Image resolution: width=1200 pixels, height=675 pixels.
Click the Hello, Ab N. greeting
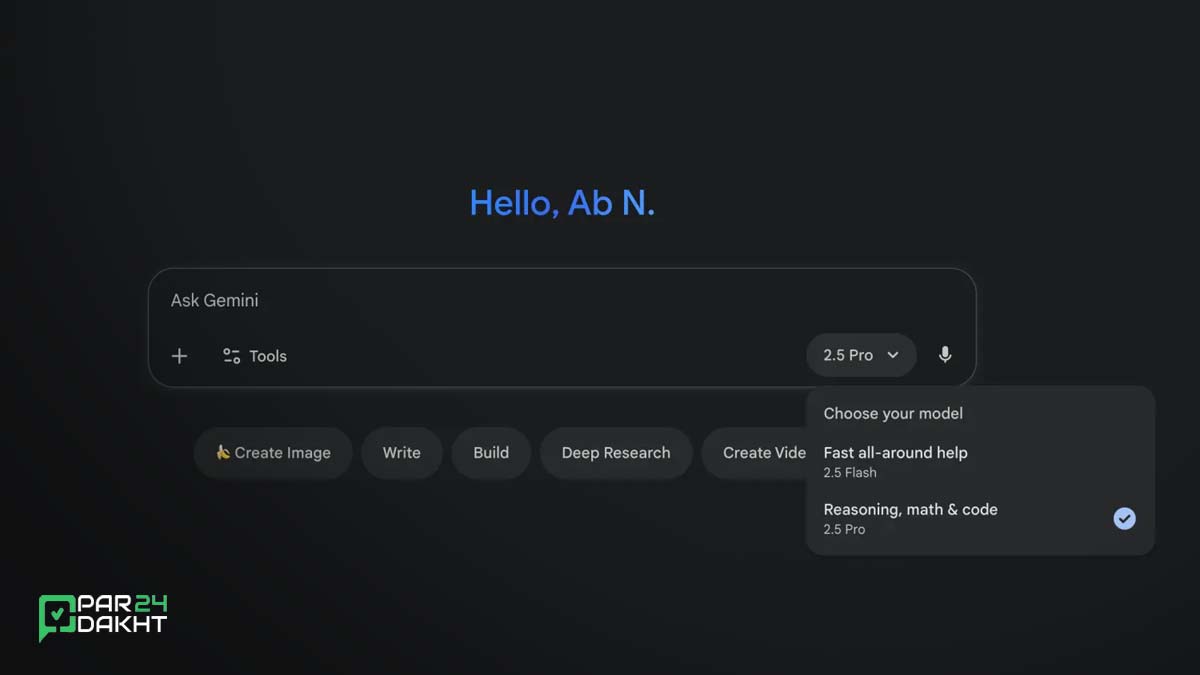click(562, 203)
